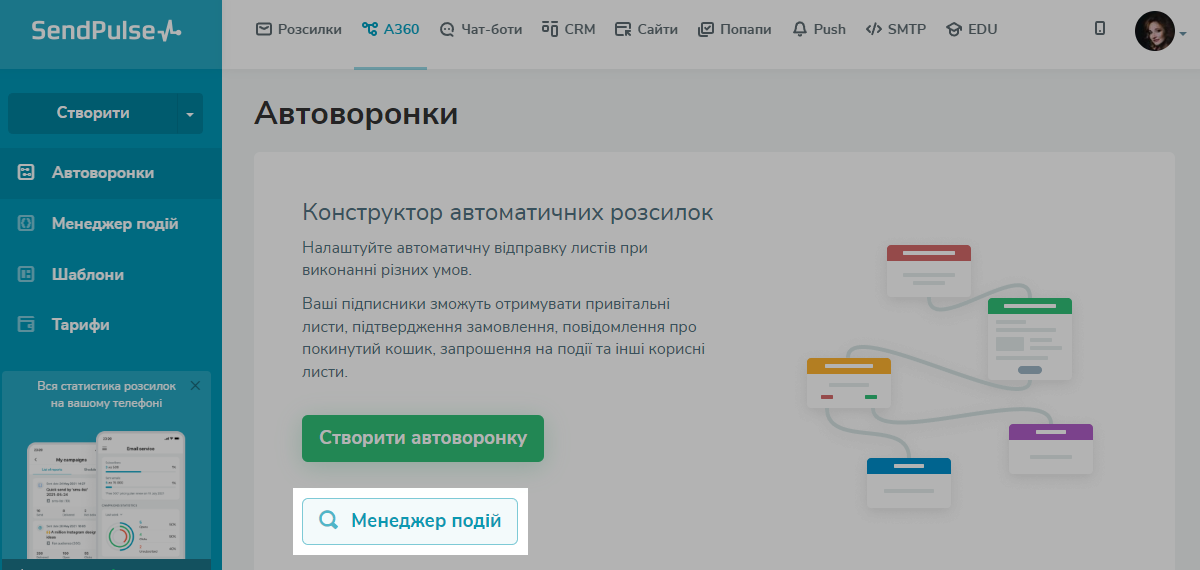Open the SMTP tab
This screenshot has width=1200, height=570.
coord(895,29)
